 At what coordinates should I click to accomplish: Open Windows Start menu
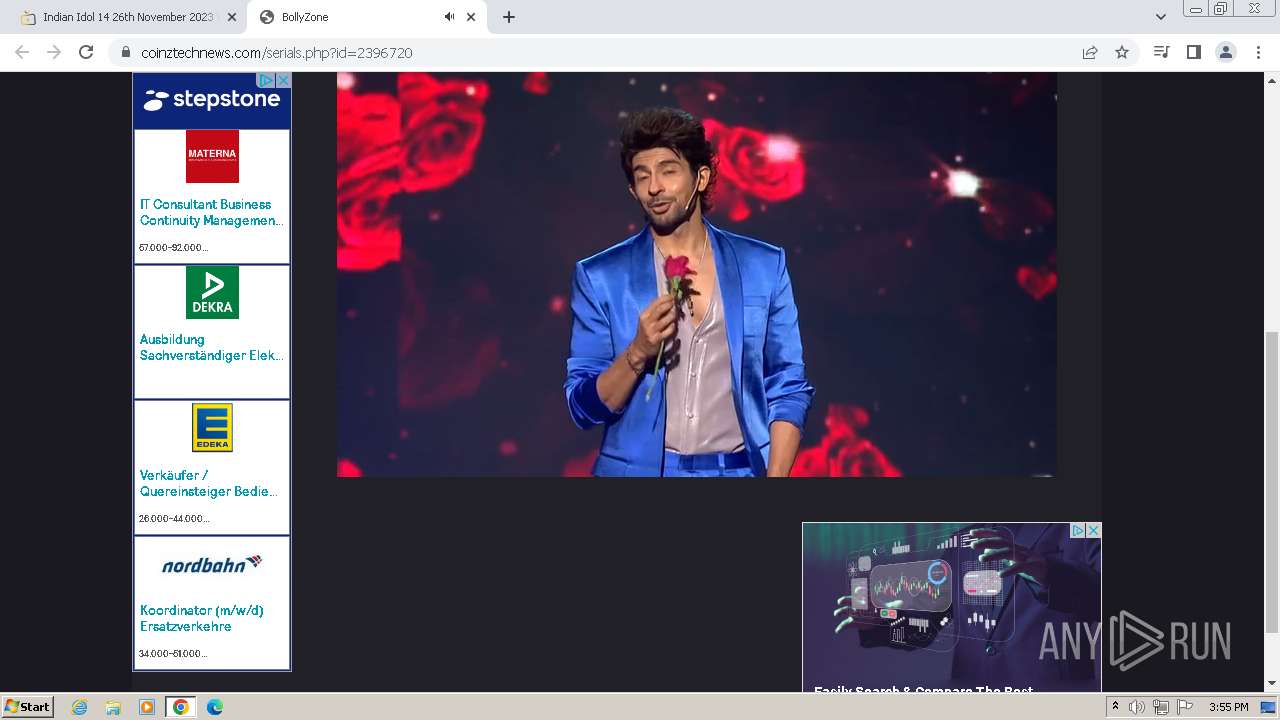tap(28, 706)
